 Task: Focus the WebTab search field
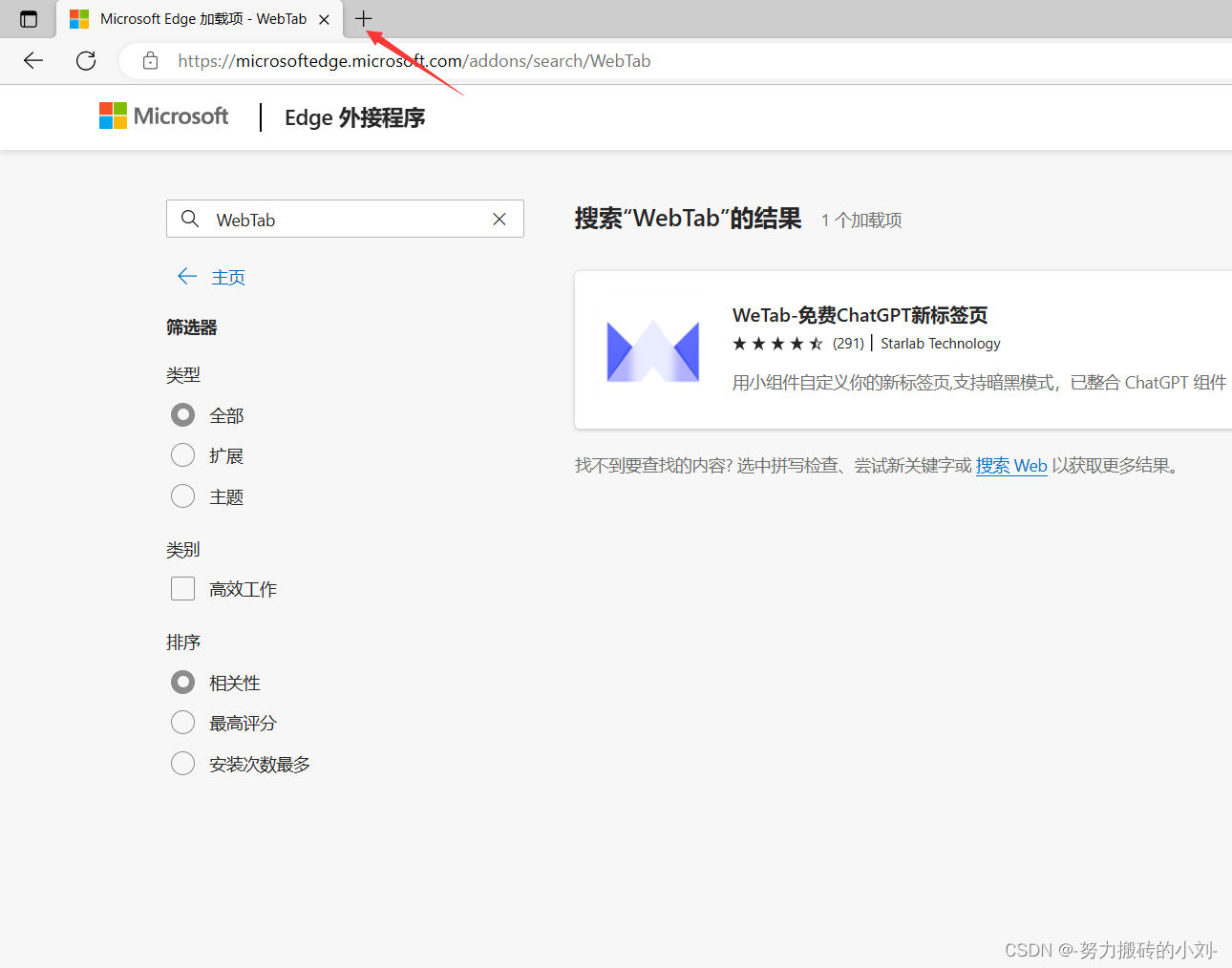[345, 219]
